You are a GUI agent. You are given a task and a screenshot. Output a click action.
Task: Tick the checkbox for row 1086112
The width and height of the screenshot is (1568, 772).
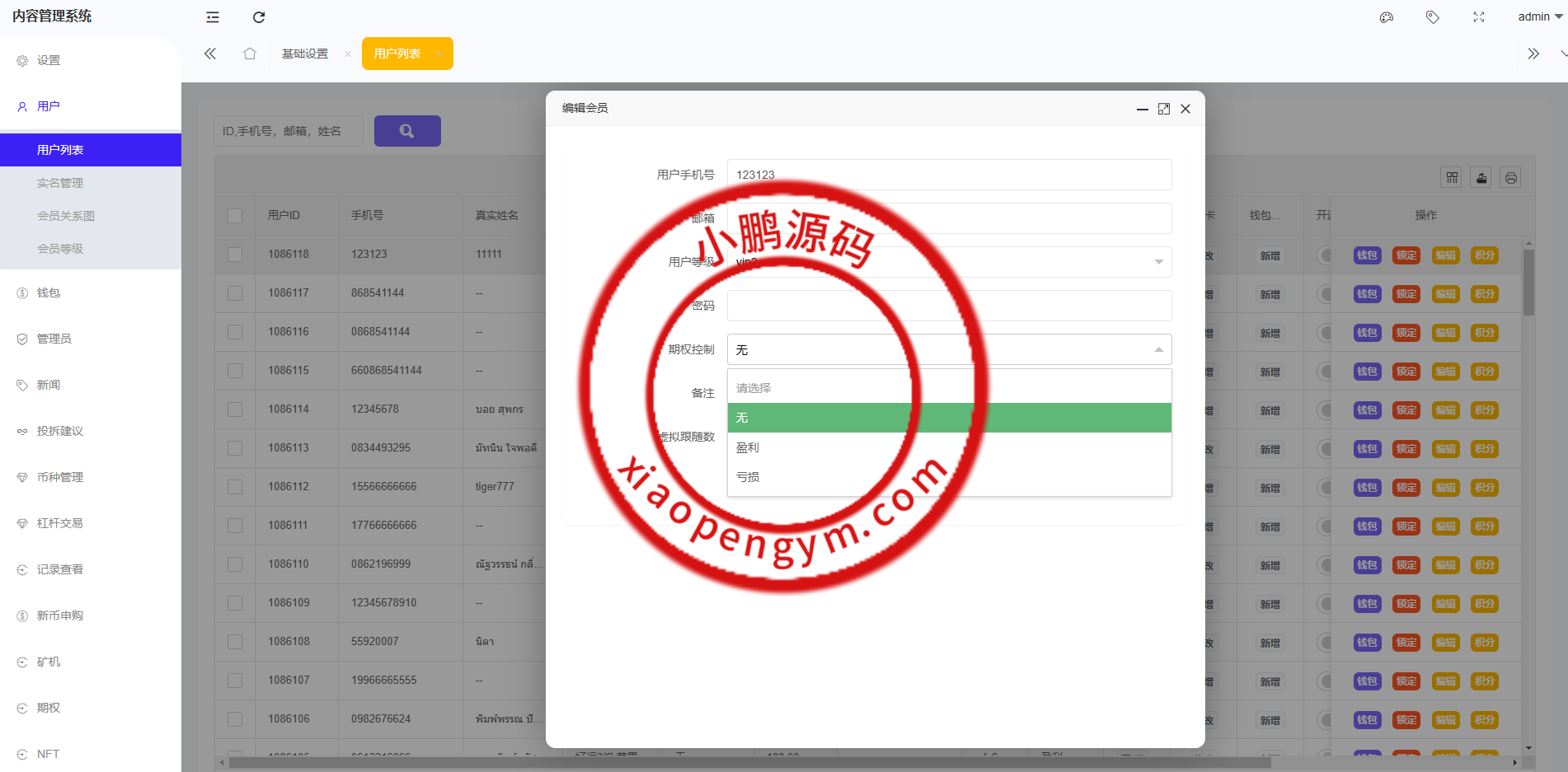pos(235,487)
